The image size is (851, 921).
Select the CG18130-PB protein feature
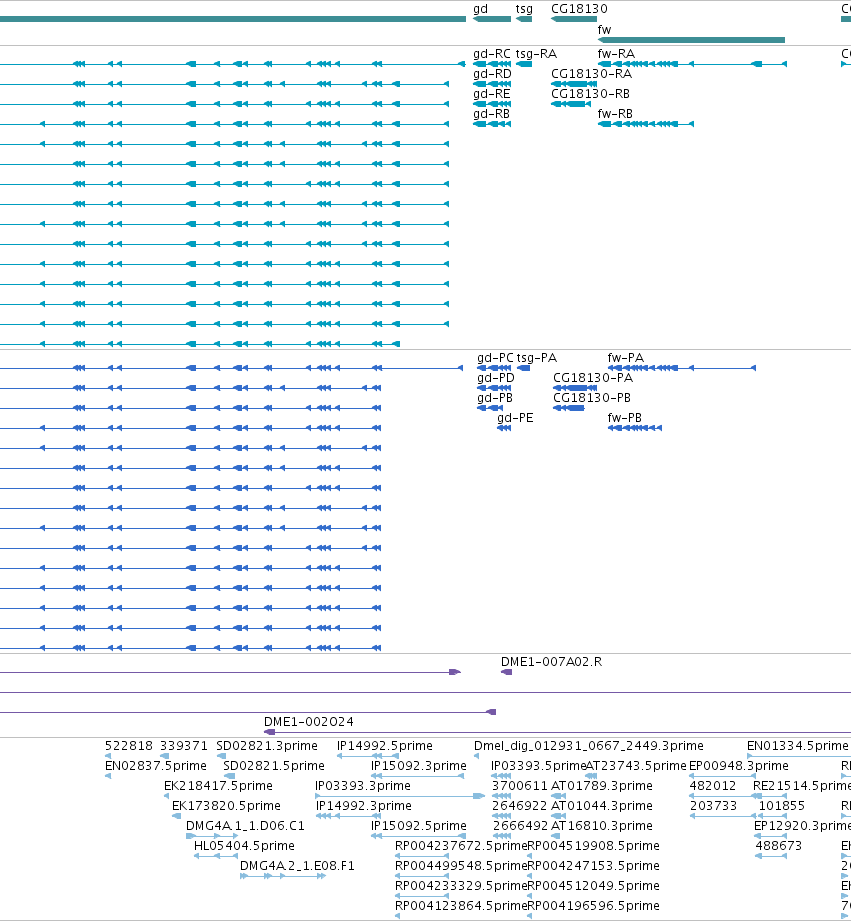[569, 408]
